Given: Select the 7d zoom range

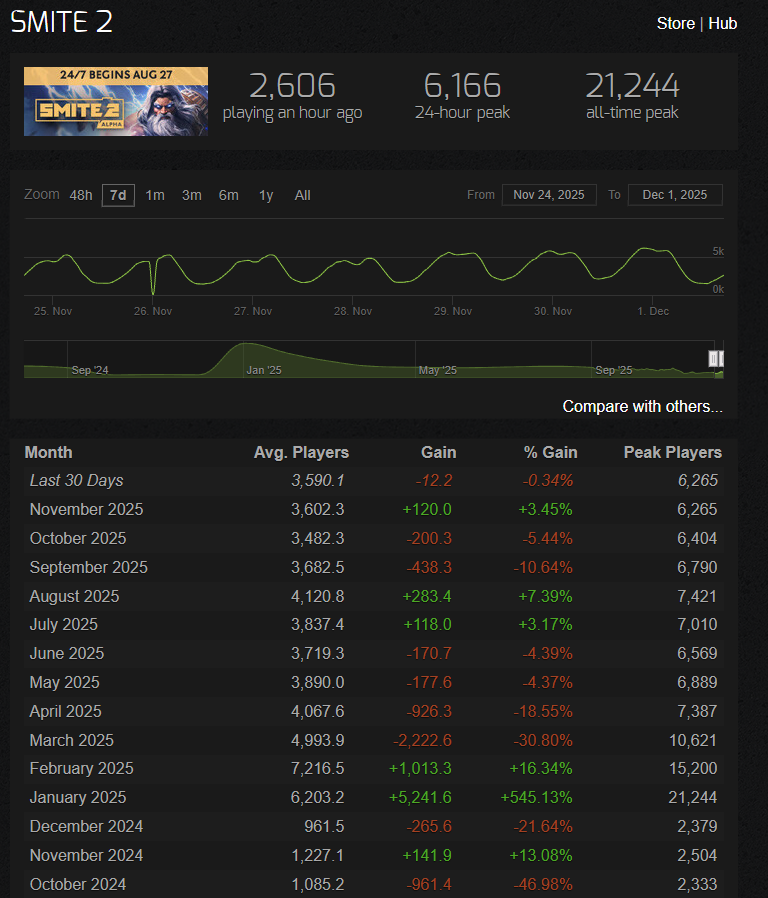Looking at the screenshot, I should [x=118, y=195].
